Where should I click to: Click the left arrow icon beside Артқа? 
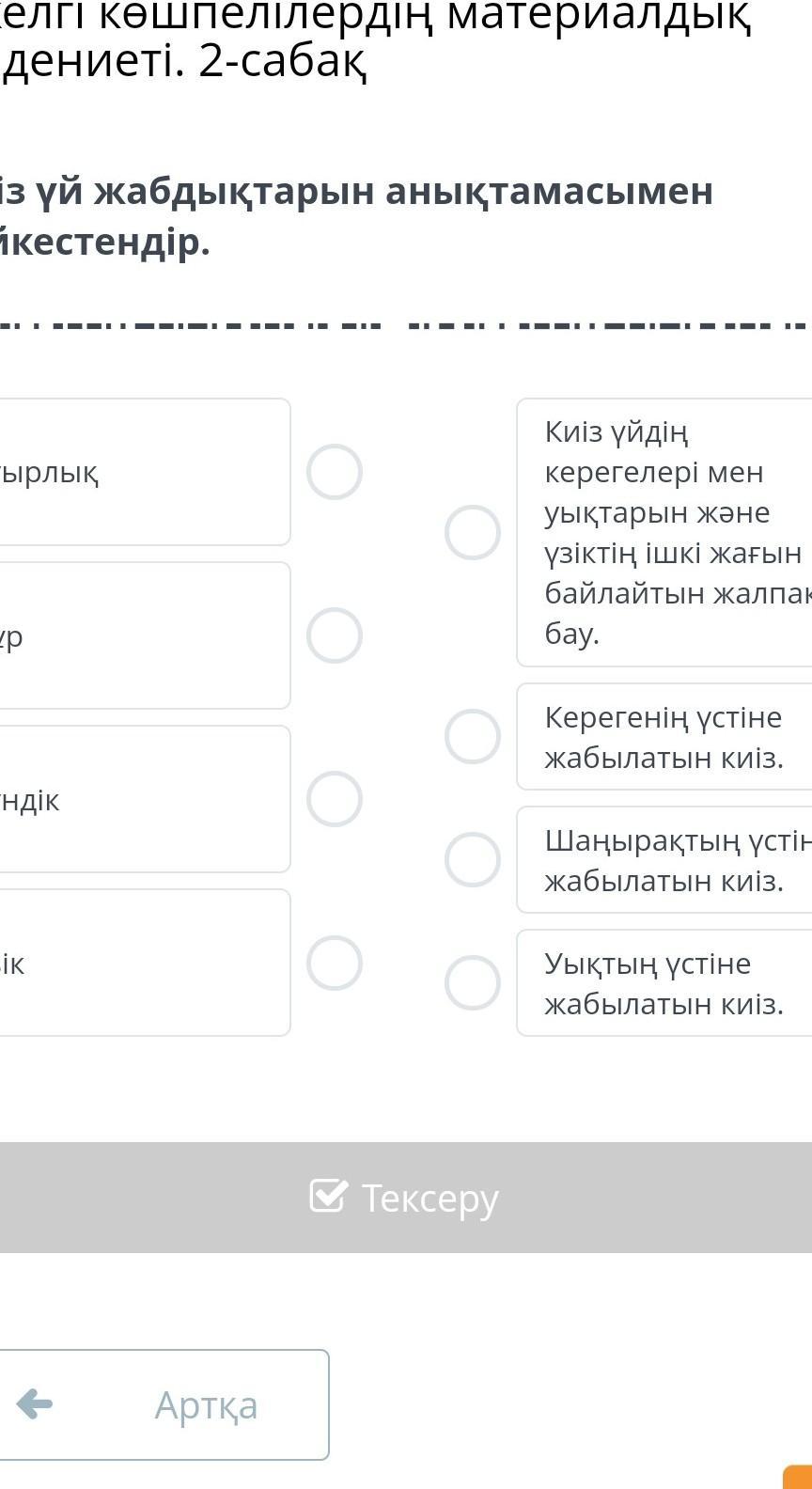(35, 1404)
